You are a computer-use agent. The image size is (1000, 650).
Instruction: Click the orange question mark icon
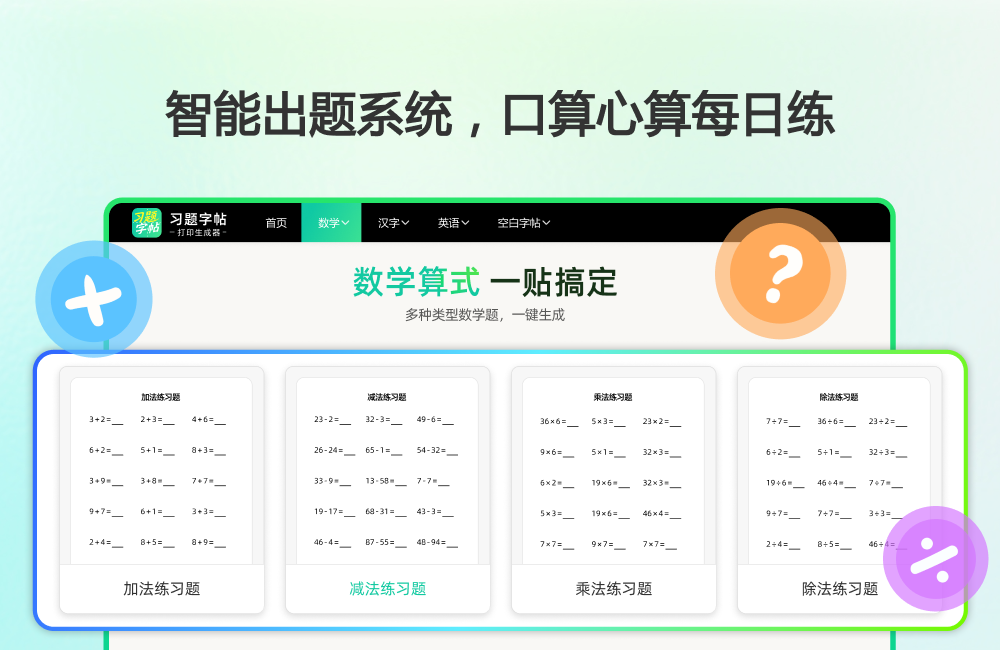(x=780, y=273)
